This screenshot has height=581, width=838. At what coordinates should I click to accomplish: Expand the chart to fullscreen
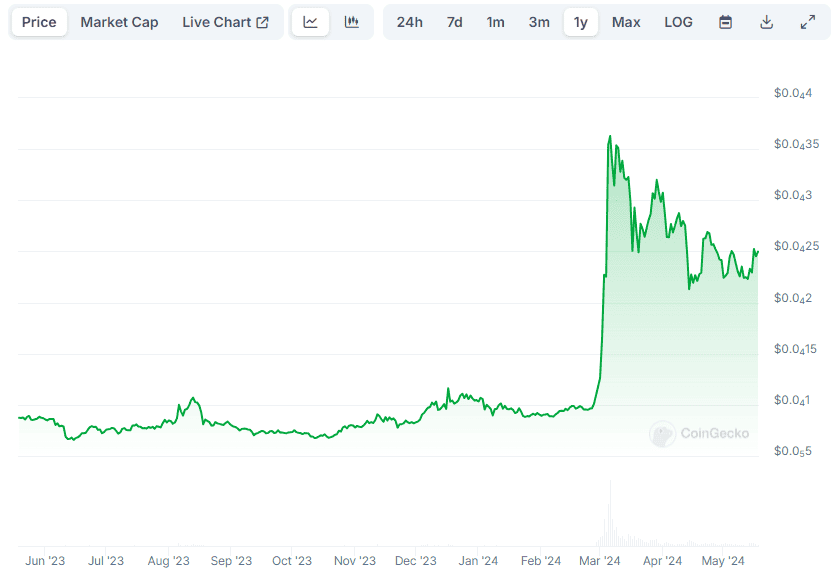coord(808,22)
